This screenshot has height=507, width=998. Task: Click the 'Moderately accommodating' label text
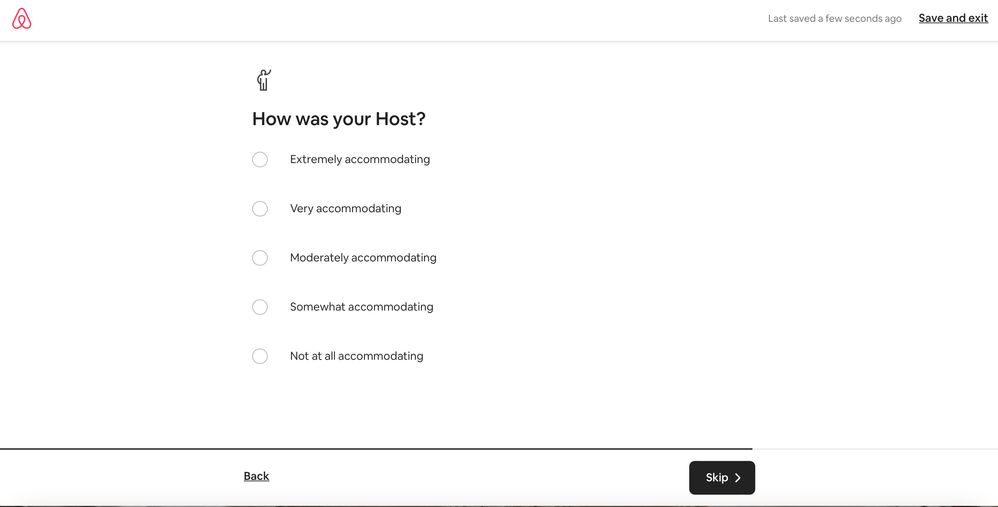pyautogui.click(x=363, y=258)
